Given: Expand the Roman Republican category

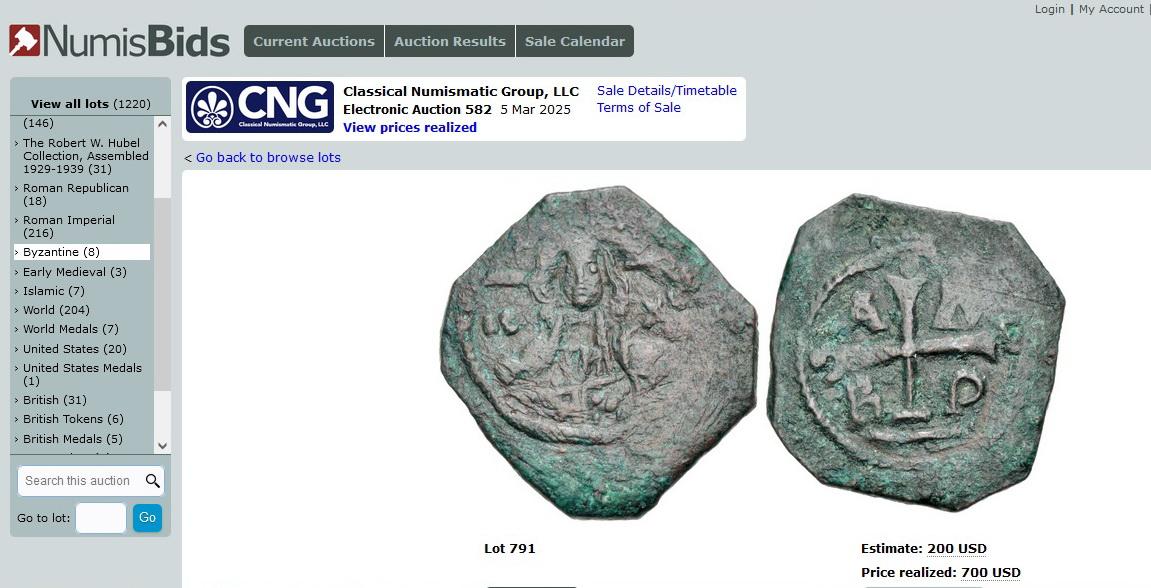Looking at the screenshot, I should tap(76, 195).
